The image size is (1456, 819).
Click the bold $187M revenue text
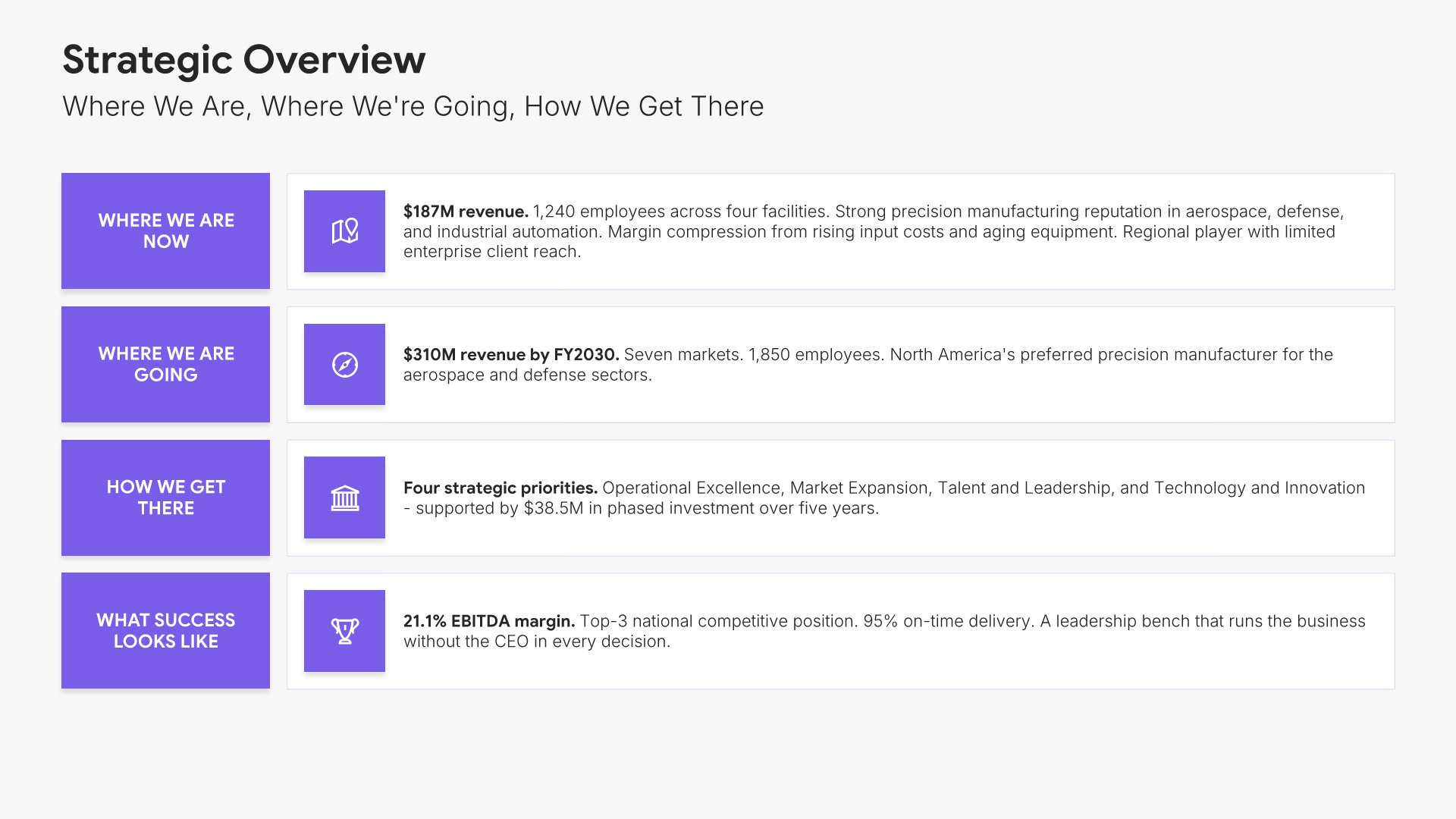click(x=466, y=212)
